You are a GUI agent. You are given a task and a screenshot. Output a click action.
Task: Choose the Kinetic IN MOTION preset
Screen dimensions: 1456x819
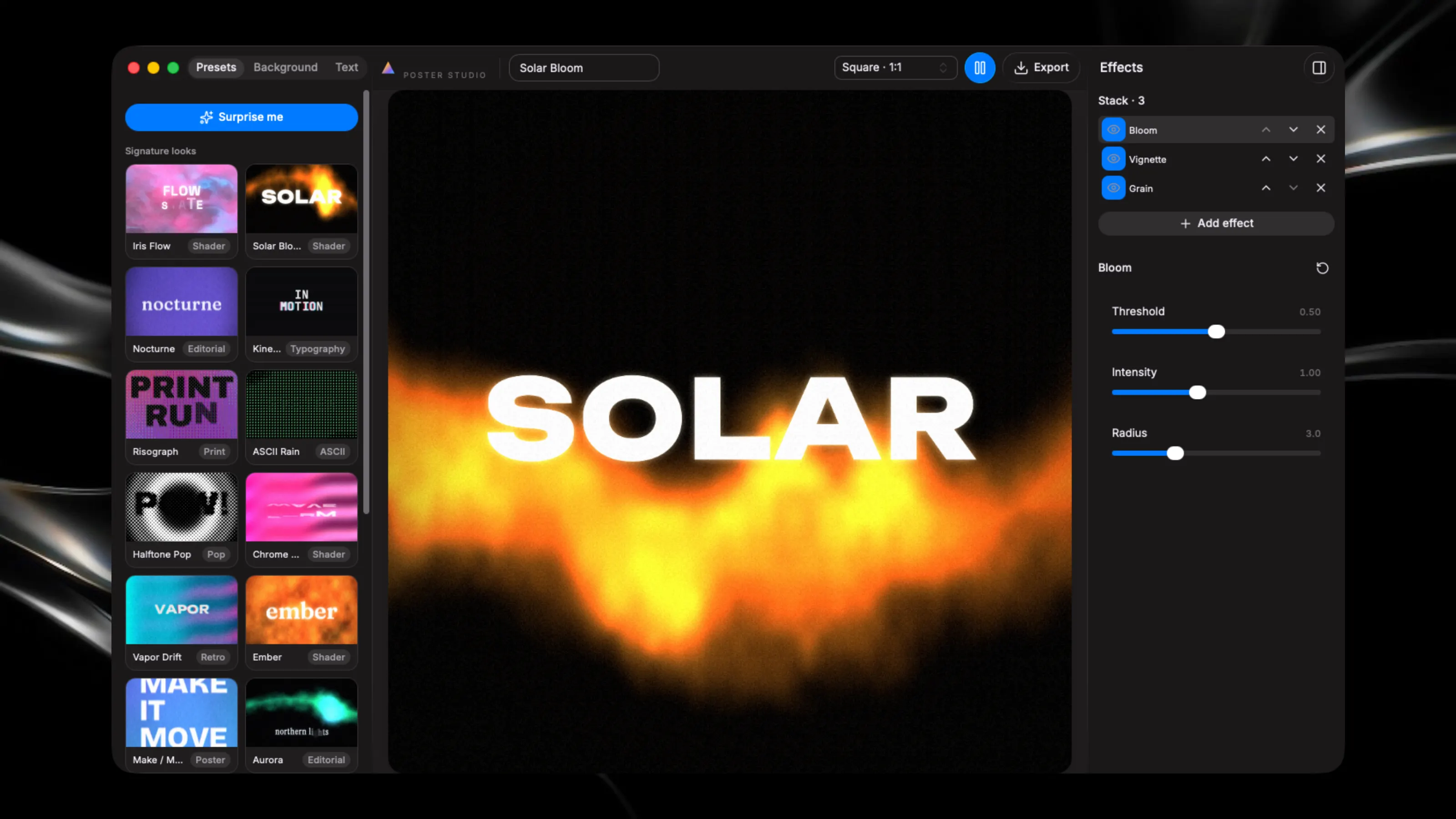301,313
